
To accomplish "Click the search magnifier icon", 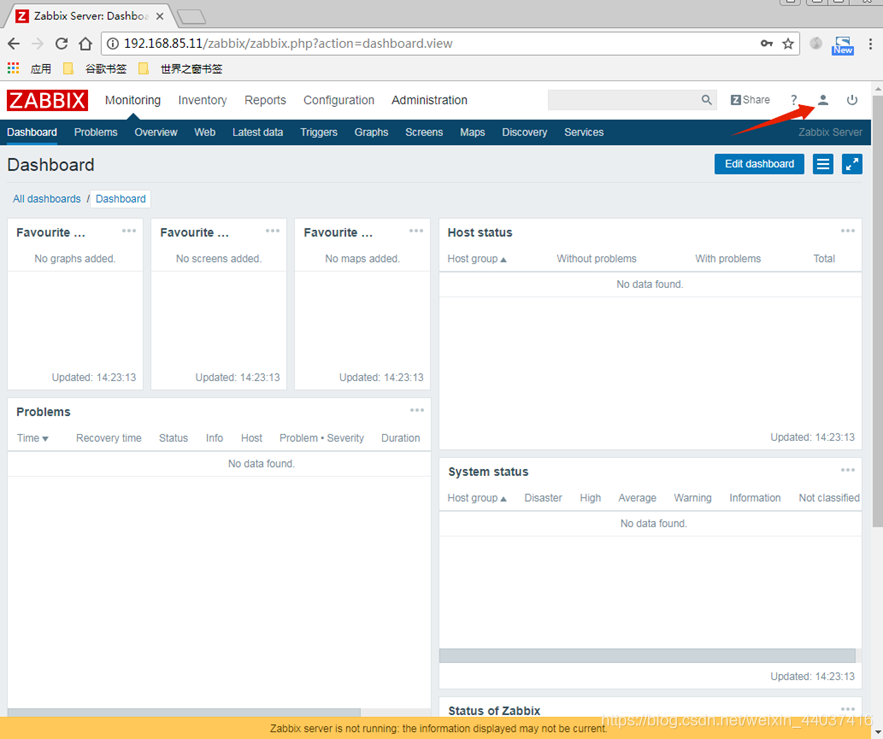I will (x=706, y=100).
